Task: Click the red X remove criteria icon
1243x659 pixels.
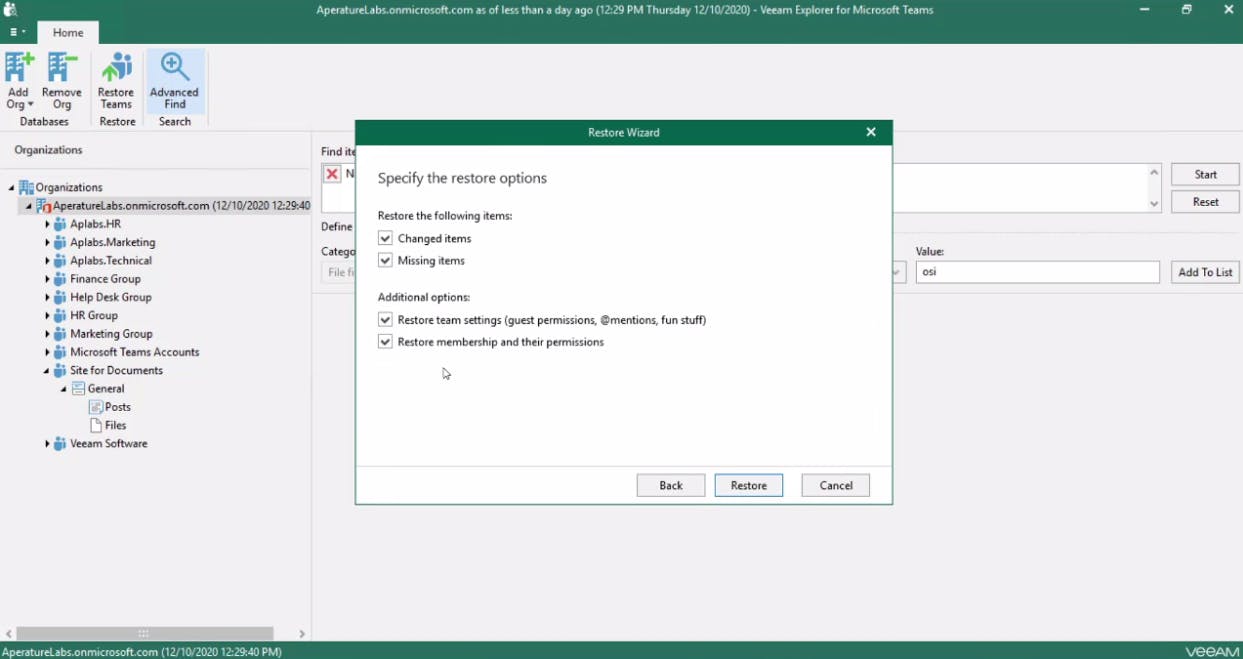Action: [332, 174]
